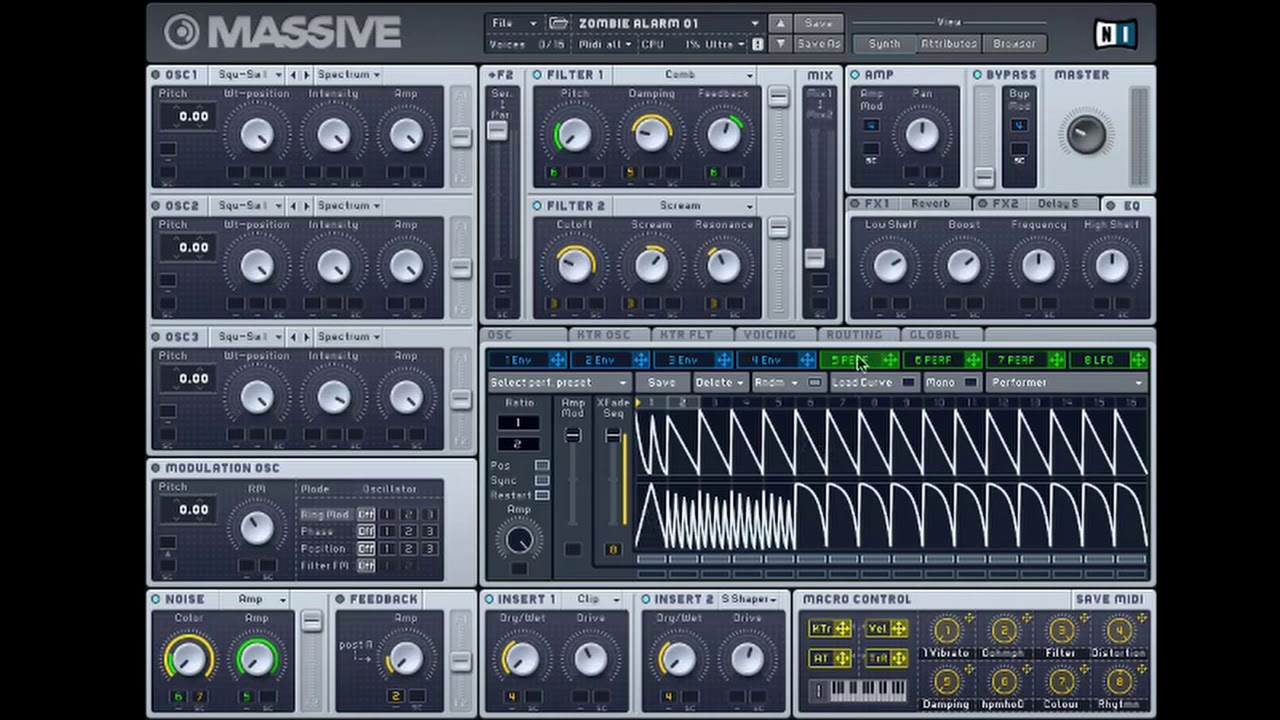
Task: Click Save perf preset button
Action: [661, 383]
